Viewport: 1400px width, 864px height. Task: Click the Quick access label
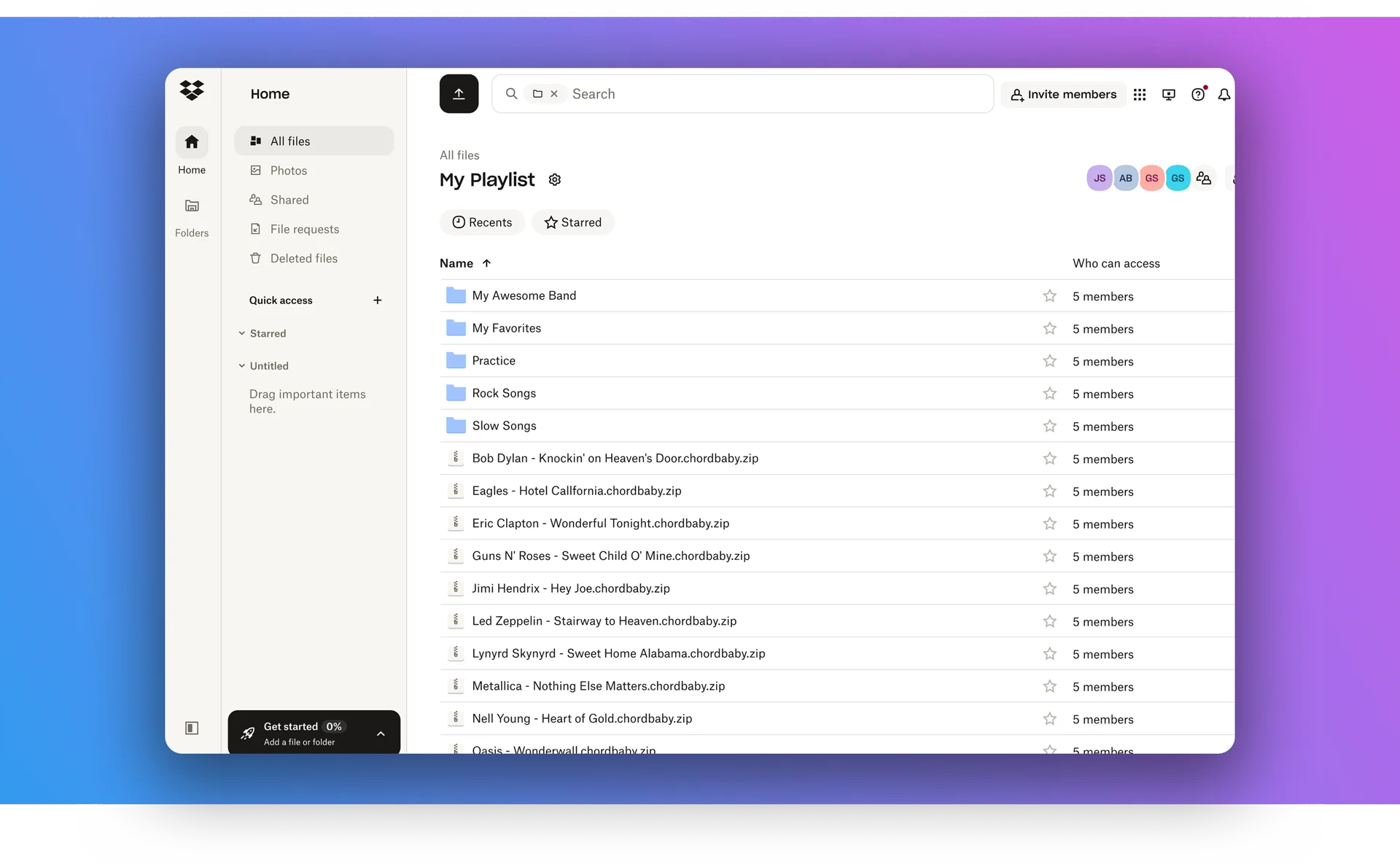pos(281,300)
